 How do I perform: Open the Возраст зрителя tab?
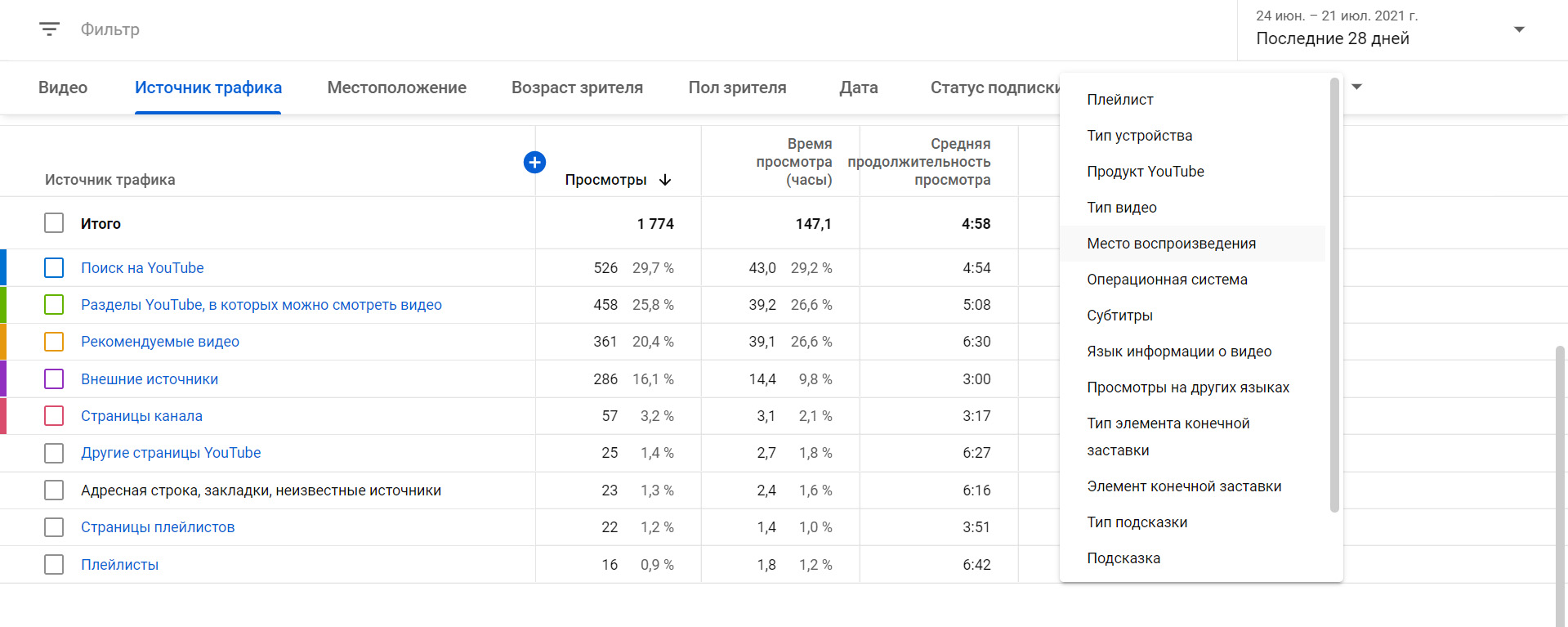577,87
